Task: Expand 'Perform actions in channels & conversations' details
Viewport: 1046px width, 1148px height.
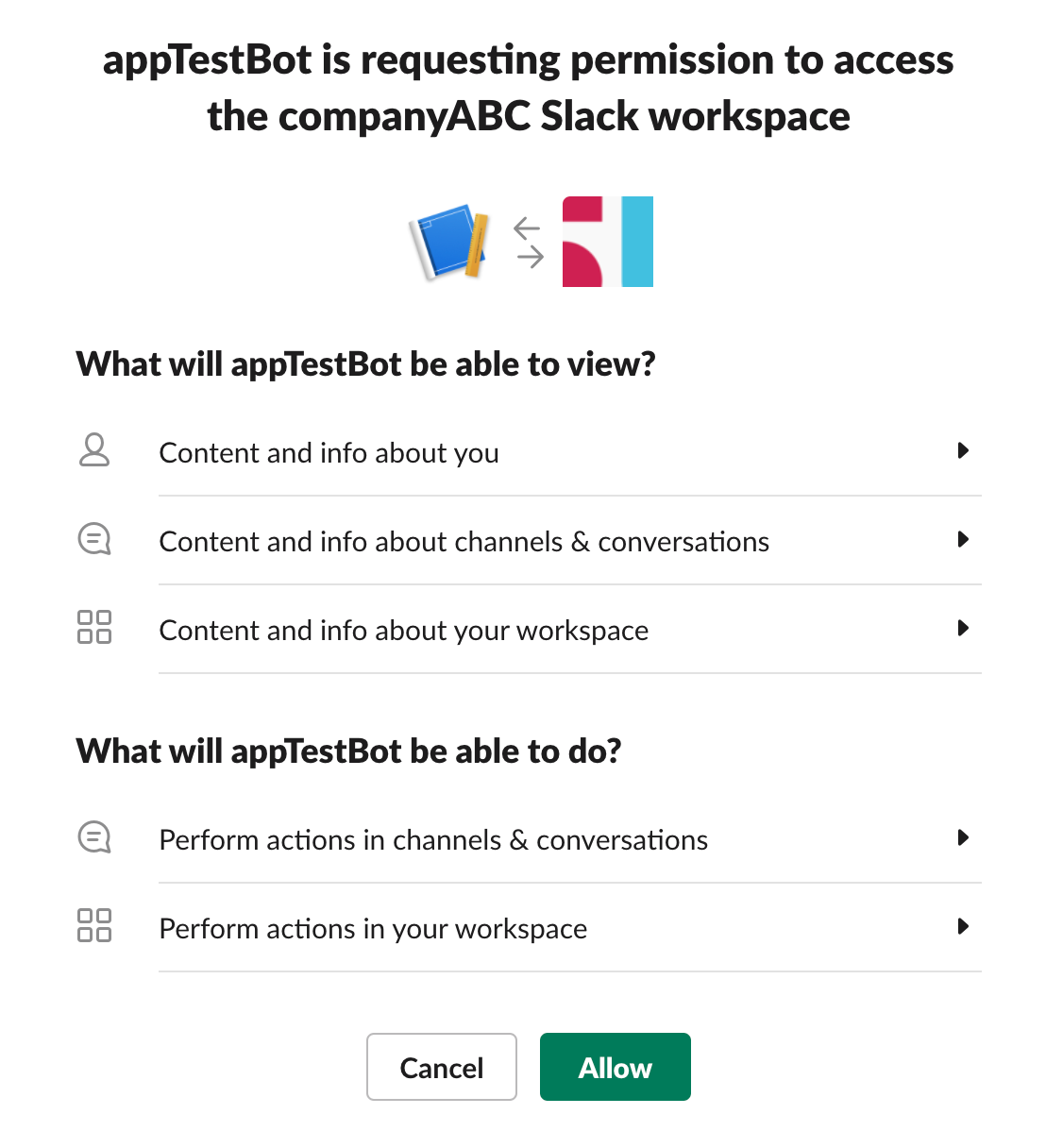Action: [x=964, y=837]
